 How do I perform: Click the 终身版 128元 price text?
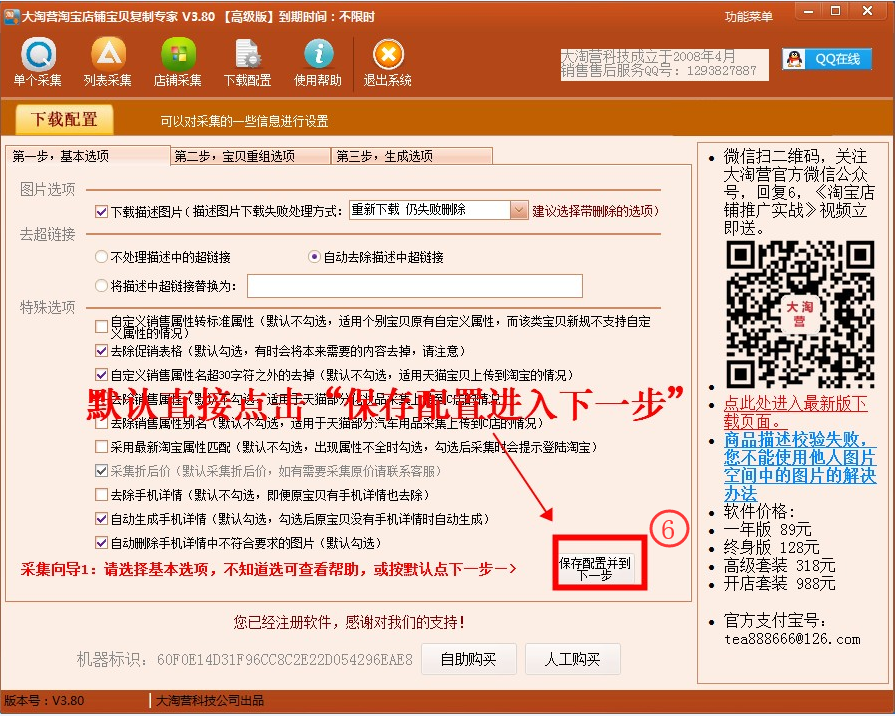click(x=771, y=548)
